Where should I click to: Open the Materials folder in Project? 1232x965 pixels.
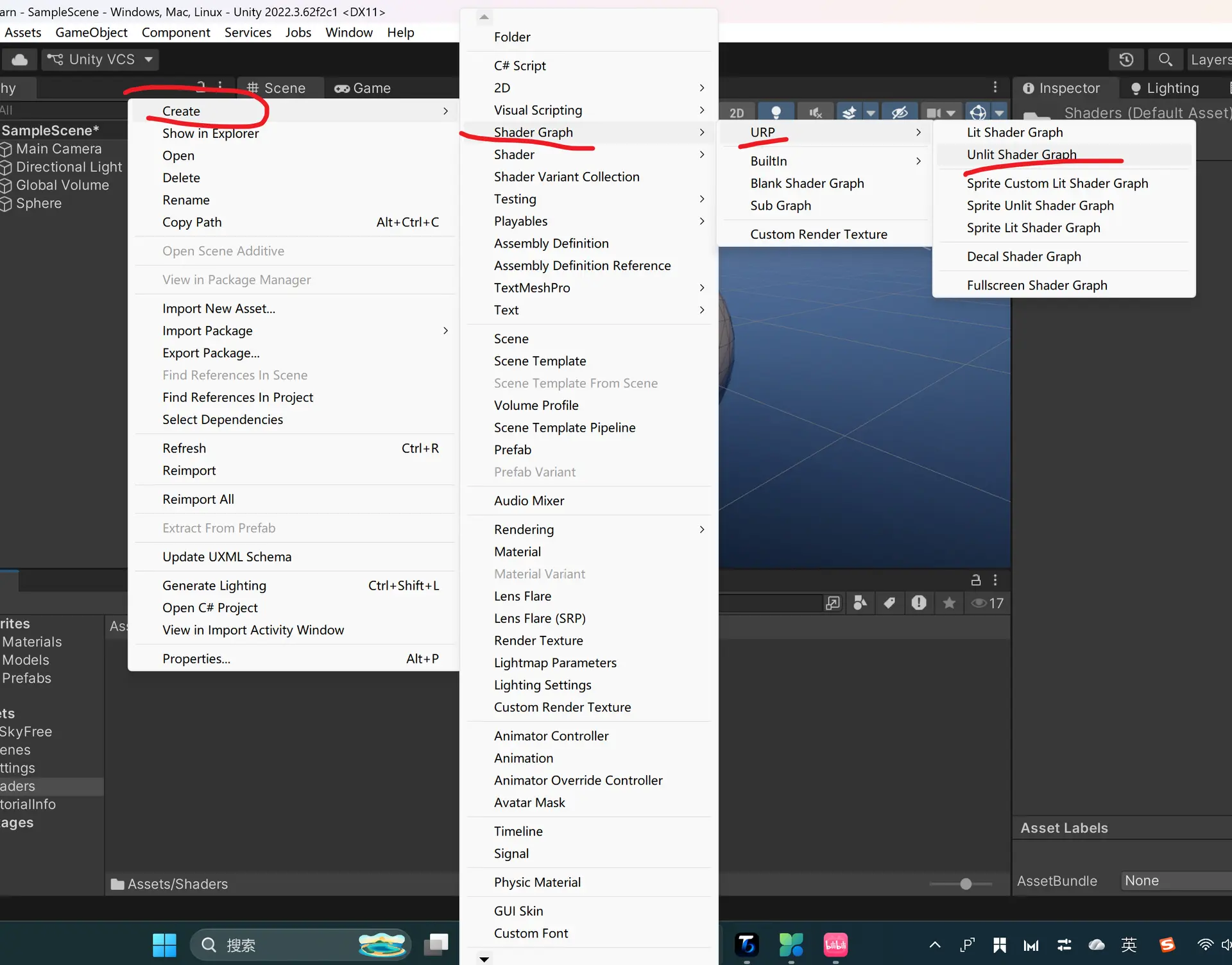tap(31, 642)
